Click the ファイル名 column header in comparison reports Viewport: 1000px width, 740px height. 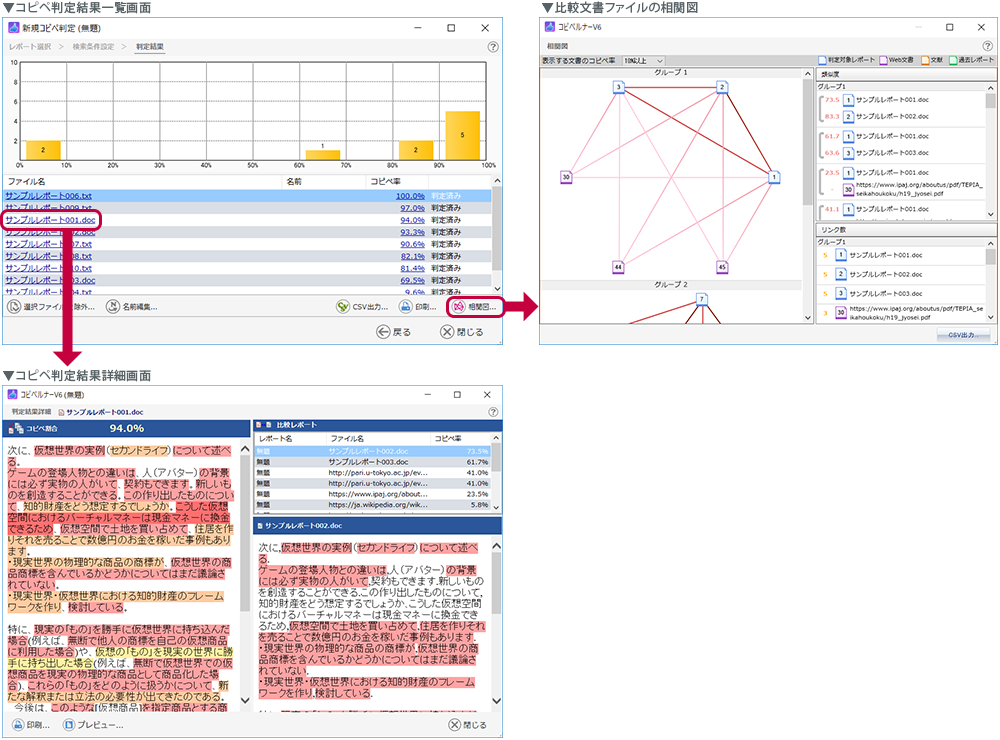348,439
